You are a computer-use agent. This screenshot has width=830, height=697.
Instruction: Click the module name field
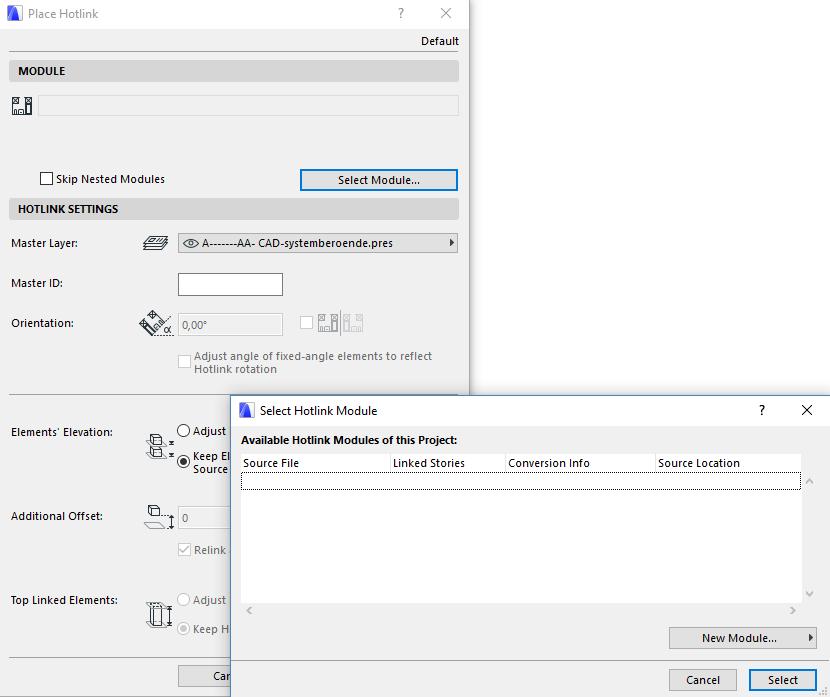pyautogui.click(x=248, y=105)
